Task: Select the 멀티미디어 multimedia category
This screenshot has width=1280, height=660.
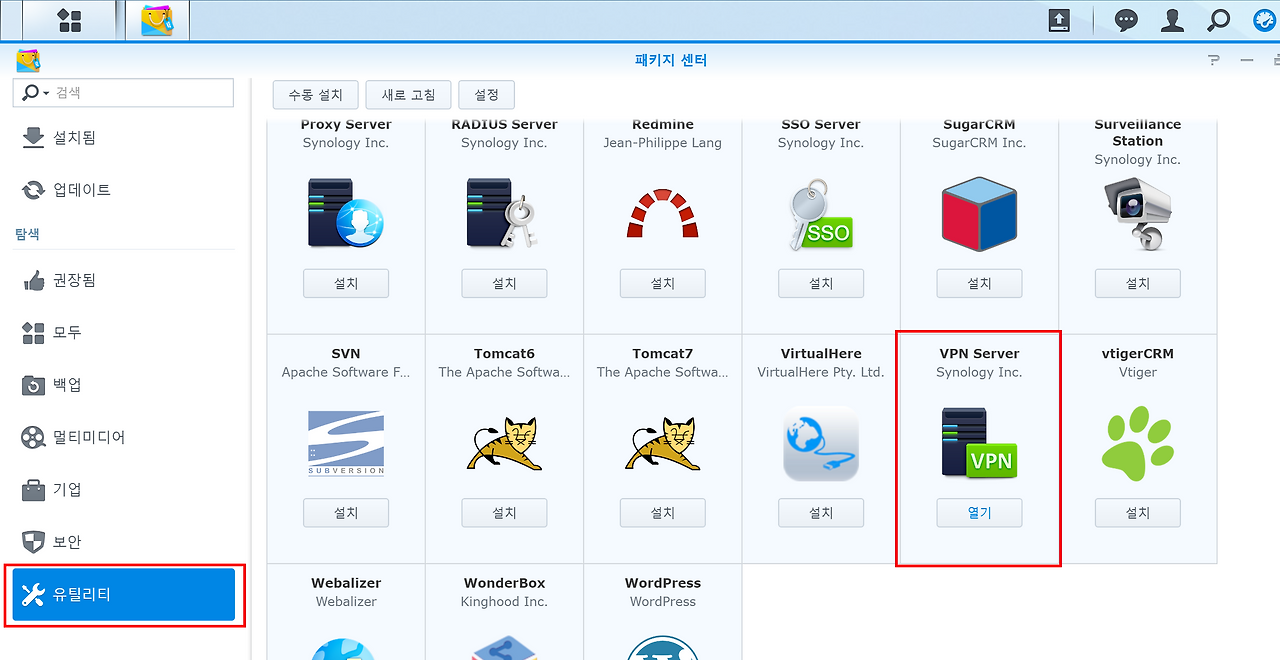Action: [124, 437]
